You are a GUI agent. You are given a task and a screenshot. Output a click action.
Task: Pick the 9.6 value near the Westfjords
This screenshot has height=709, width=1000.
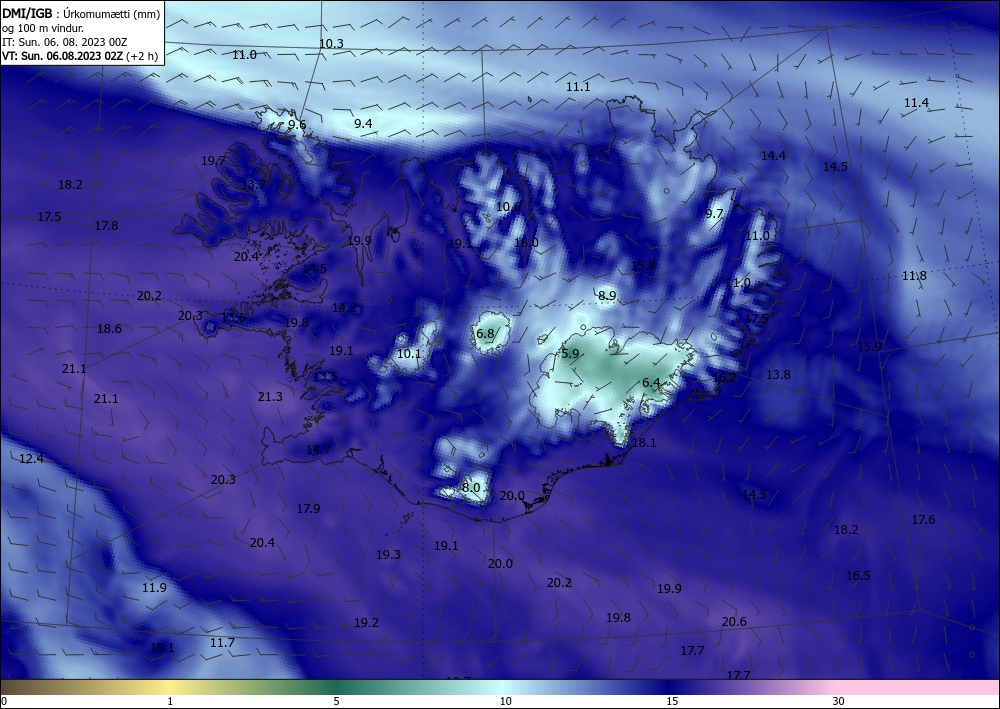pos(297,124)
